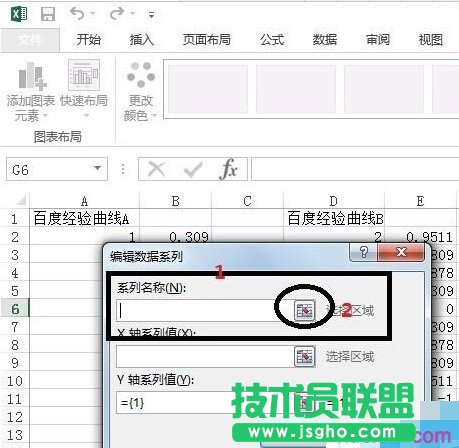Save the workbook with the floppy disk icon
The image size is (459, 448).
coord(48,14)
